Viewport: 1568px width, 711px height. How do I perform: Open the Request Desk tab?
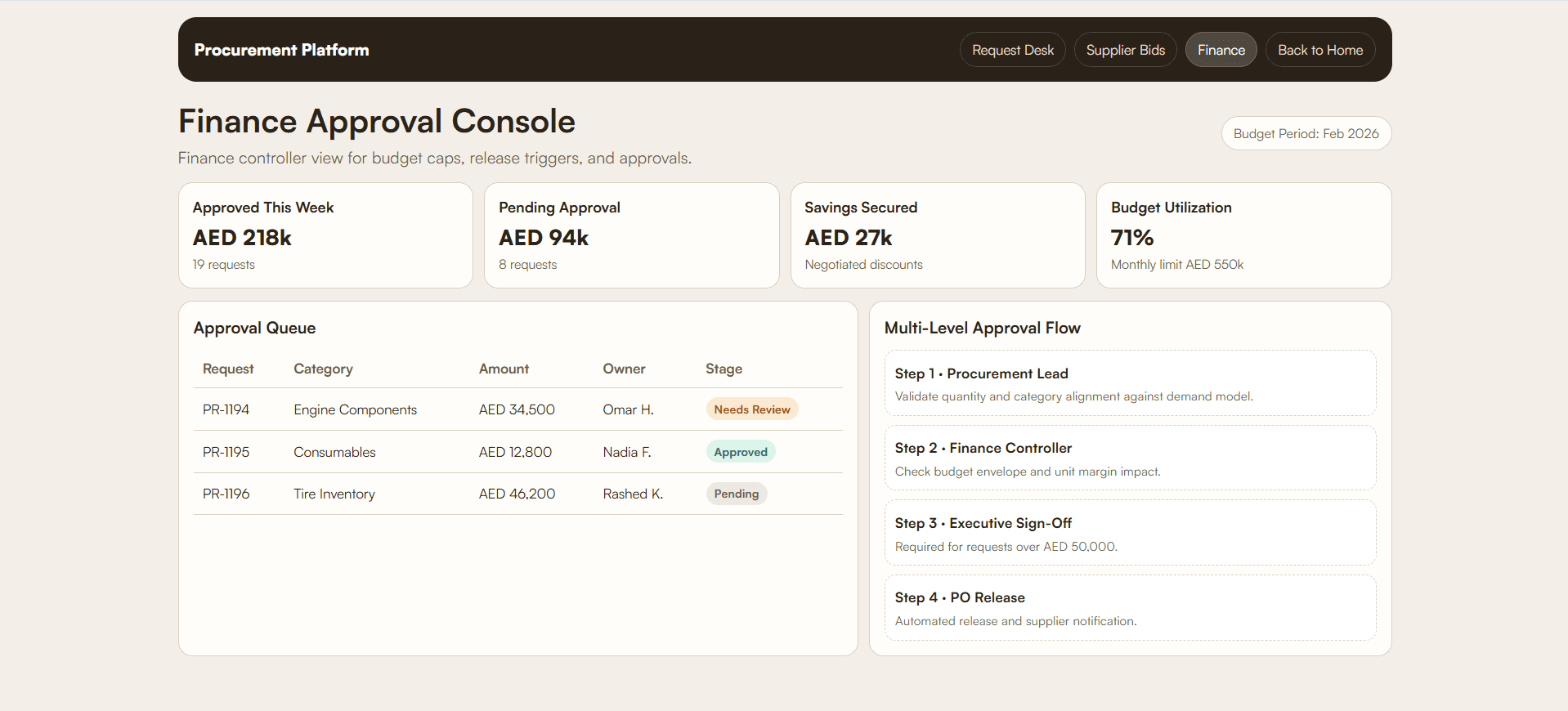1012,50
